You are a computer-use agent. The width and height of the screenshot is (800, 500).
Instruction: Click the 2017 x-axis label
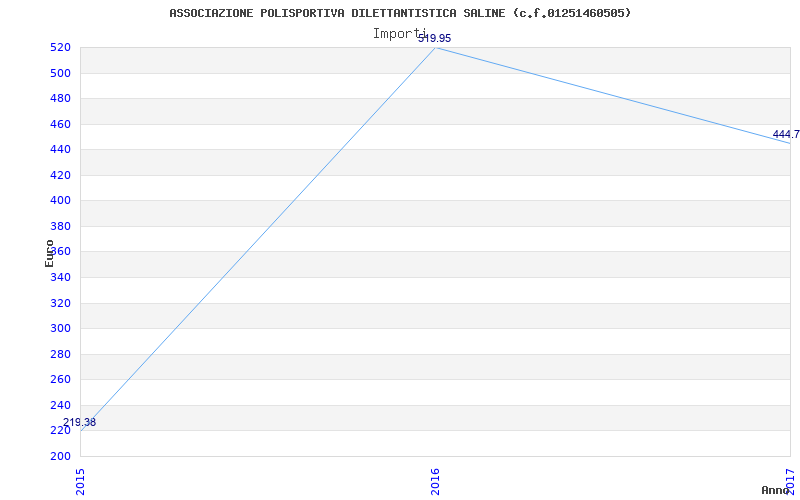(x=790, y=481)
